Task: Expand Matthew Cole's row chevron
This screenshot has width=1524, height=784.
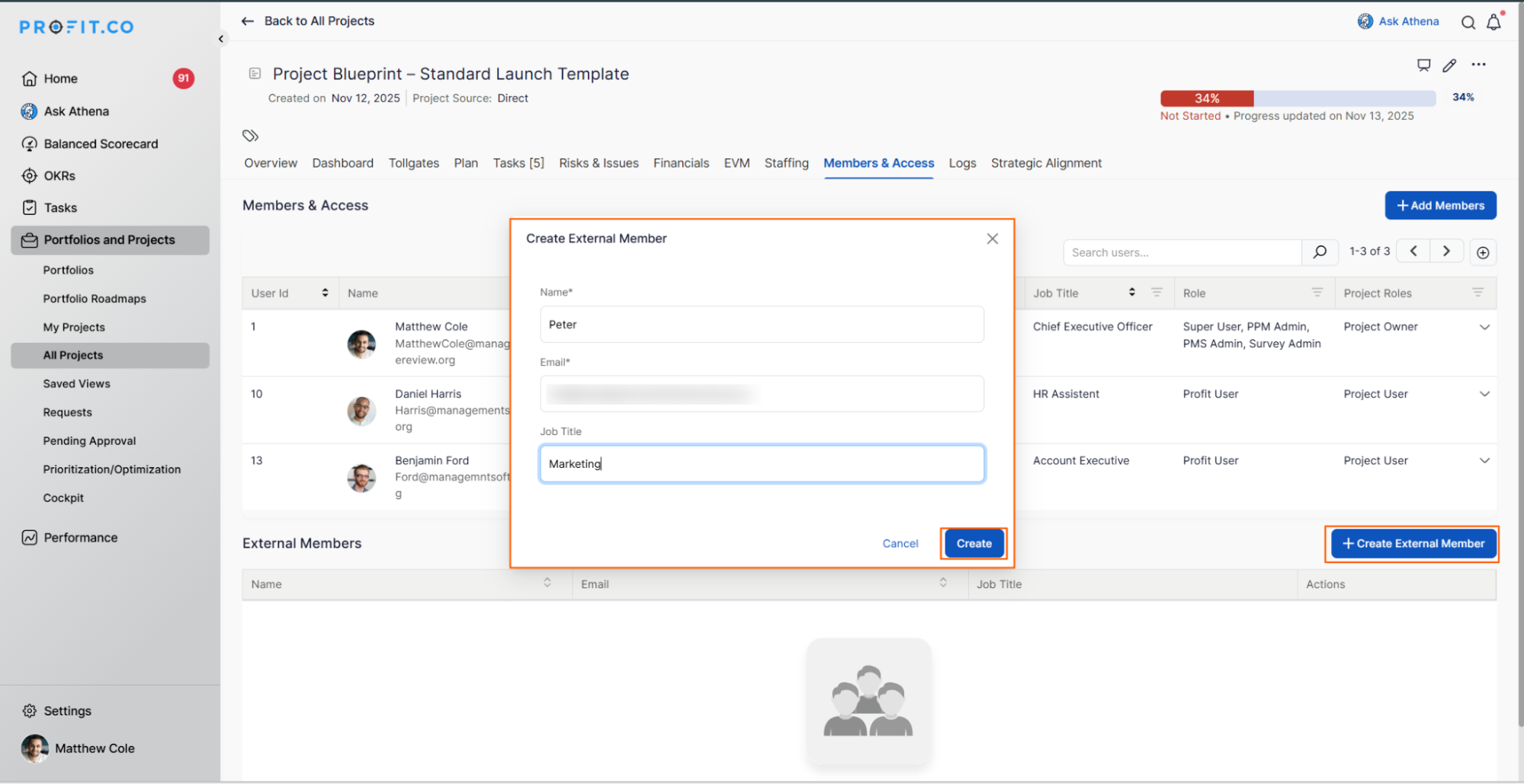Action: [x=1484, y=327]
